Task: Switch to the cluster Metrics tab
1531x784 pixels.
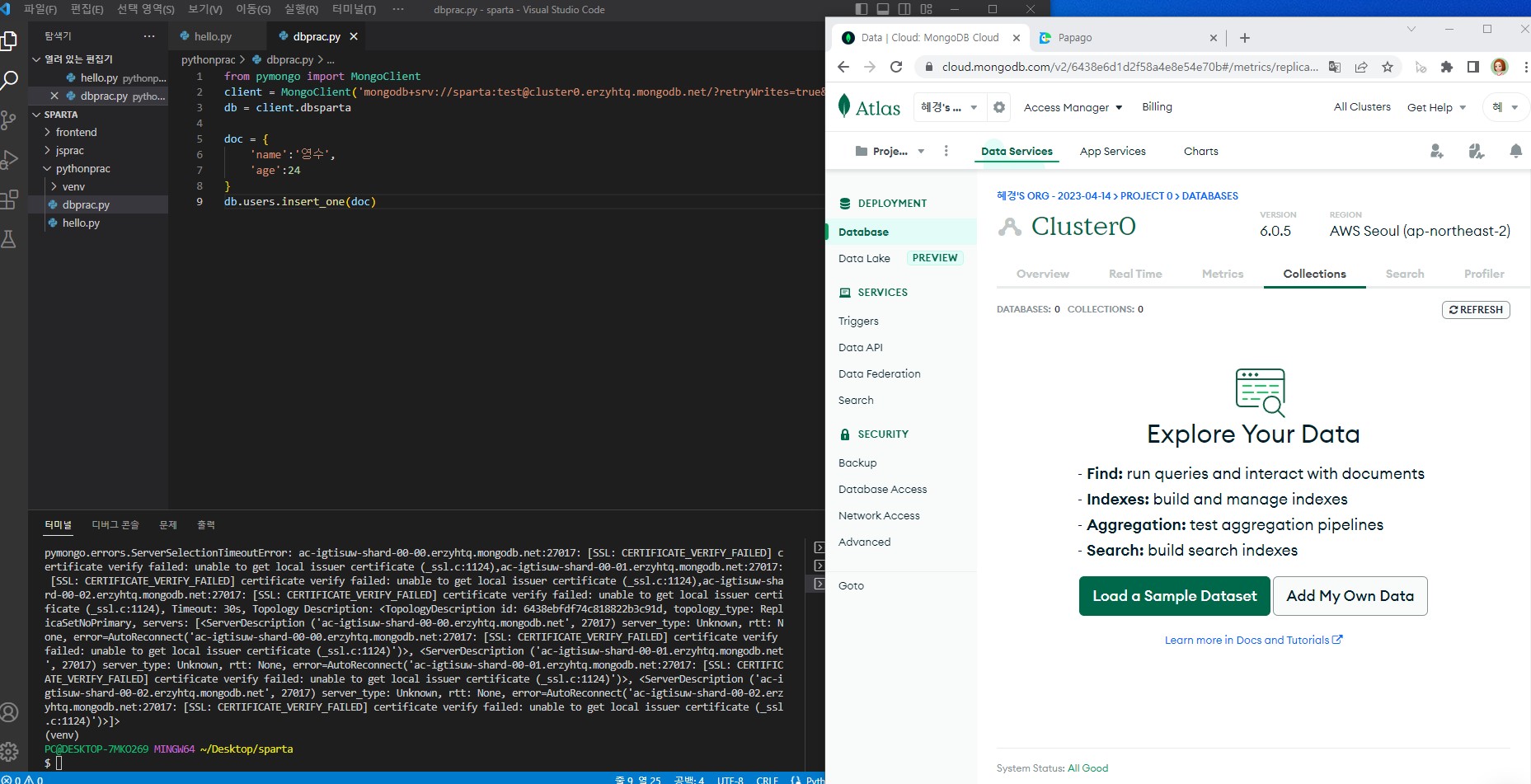Action: pyautogui.click(x=1222, y=274)
